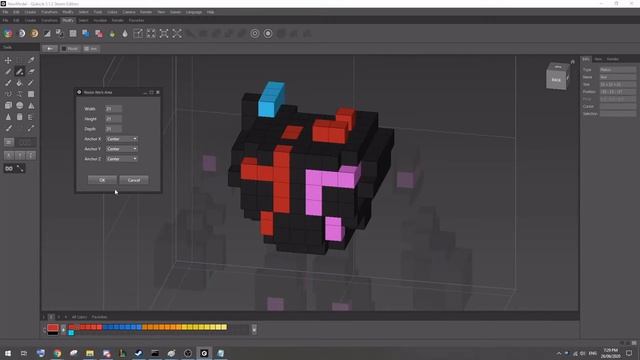This screenshot has height=360, width=640.
Task: Pick the red foreground color swatch
Action: [53, 327]
